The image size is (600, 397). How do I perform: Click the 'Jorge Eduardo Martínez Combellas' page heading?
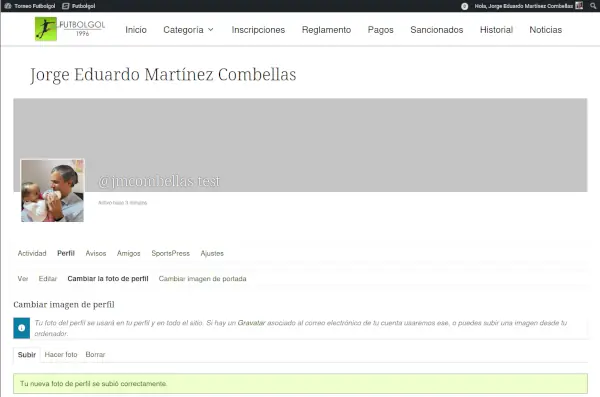163,75
